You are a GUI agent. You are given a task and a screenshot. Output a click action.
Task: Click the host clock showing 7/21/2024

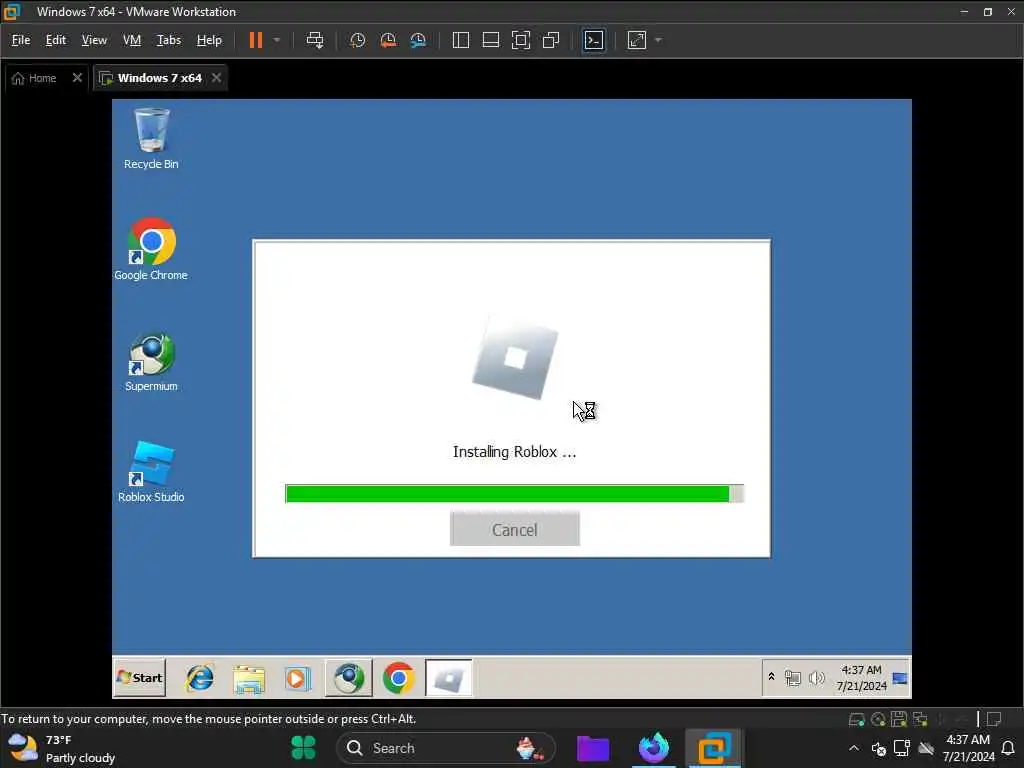968,748
